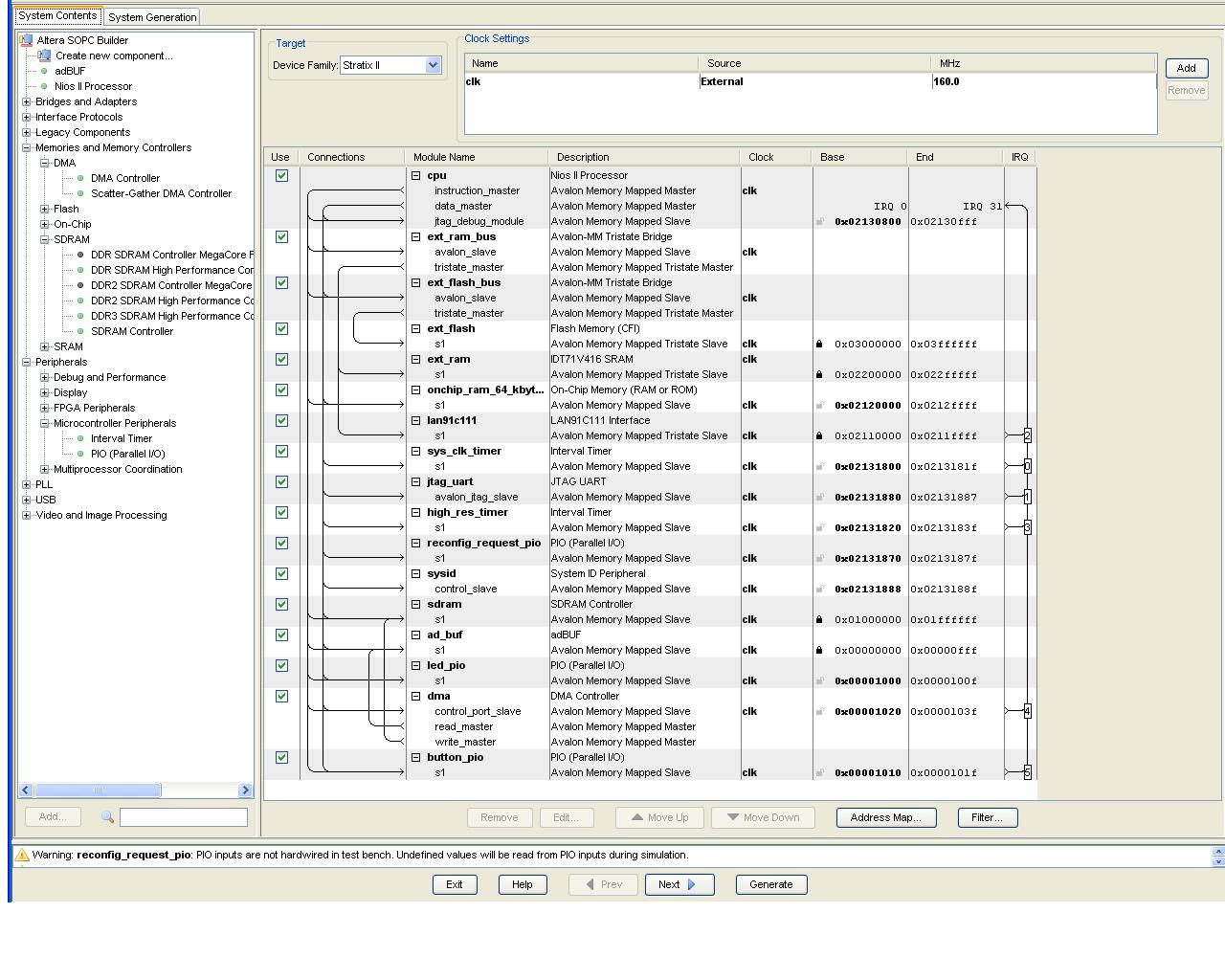
Task: Expand the Bridges and Adapters tree node
Action: click(27, 101)
